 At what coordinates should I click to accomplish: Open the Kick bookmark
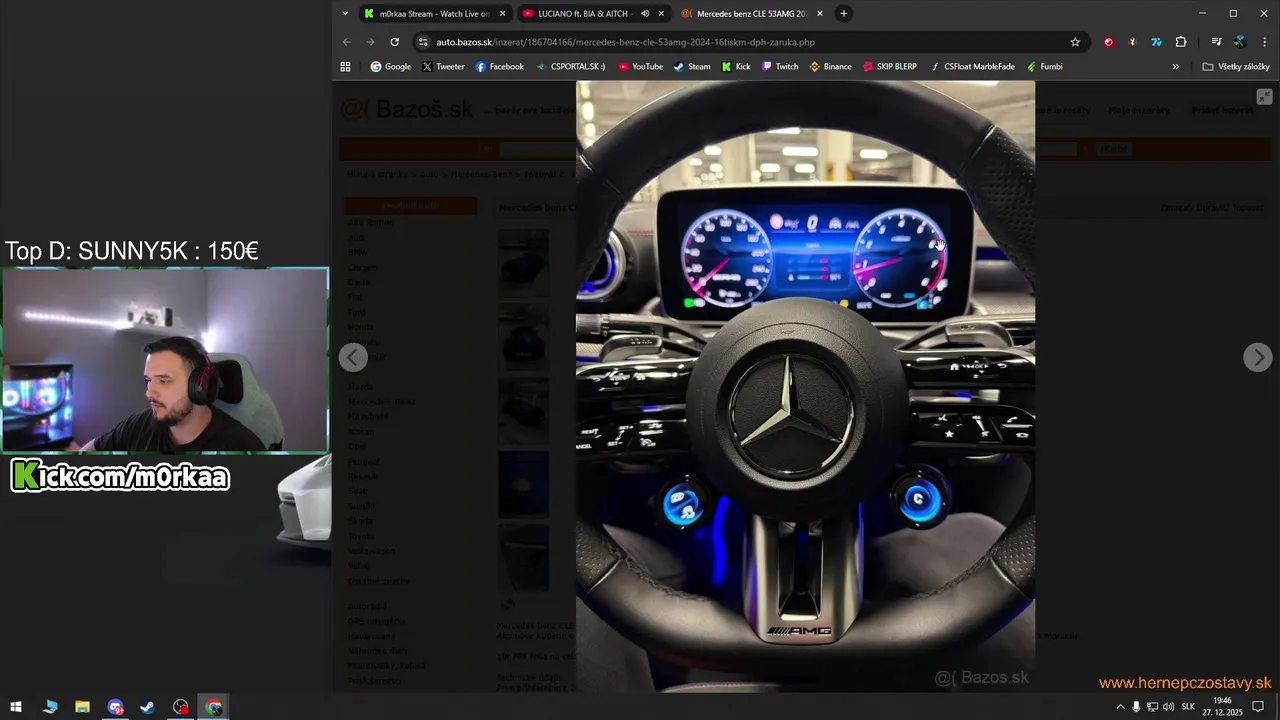[735, 67]
